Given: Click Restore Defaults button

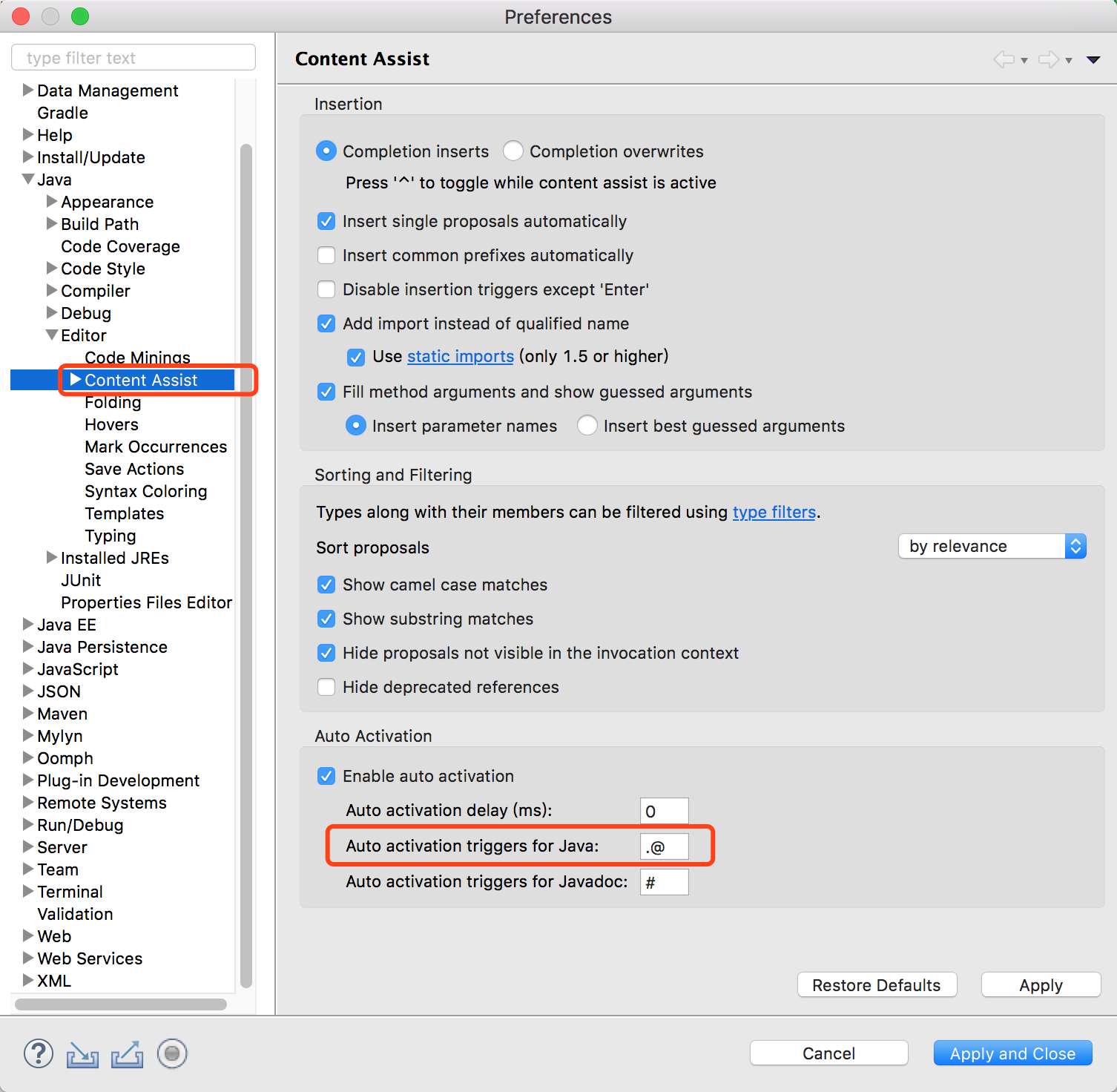Looking at the screenshot, I should [877, 985].
